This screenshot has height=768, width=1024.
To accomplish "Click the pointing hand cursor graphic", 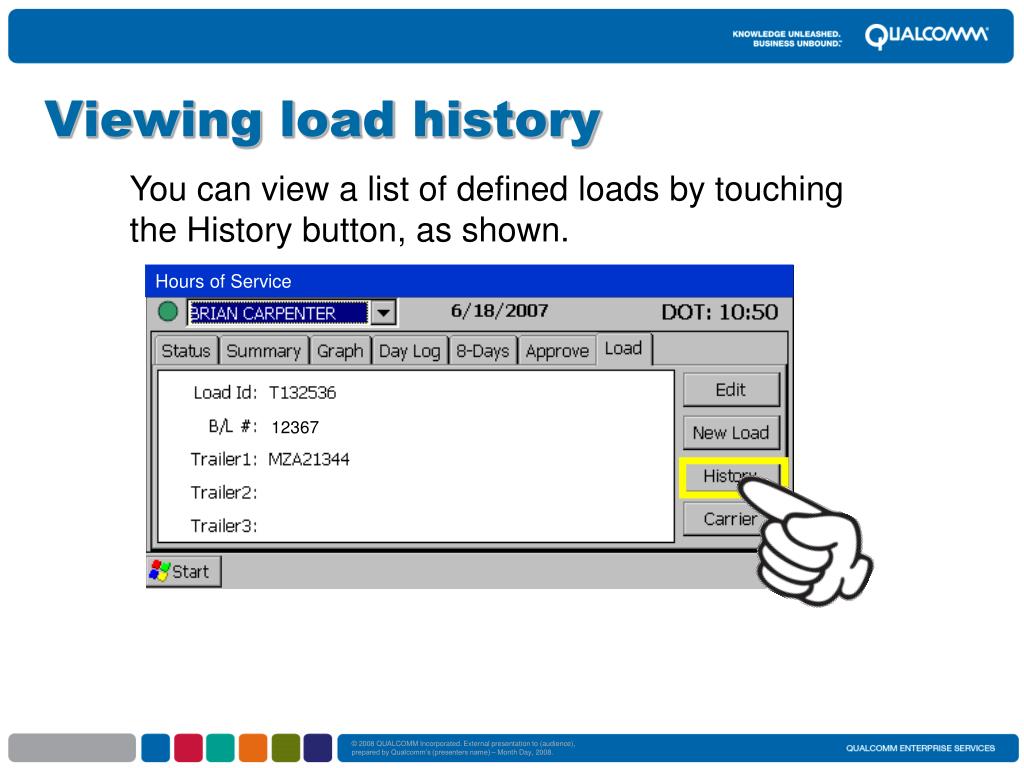I will (805, 538).
